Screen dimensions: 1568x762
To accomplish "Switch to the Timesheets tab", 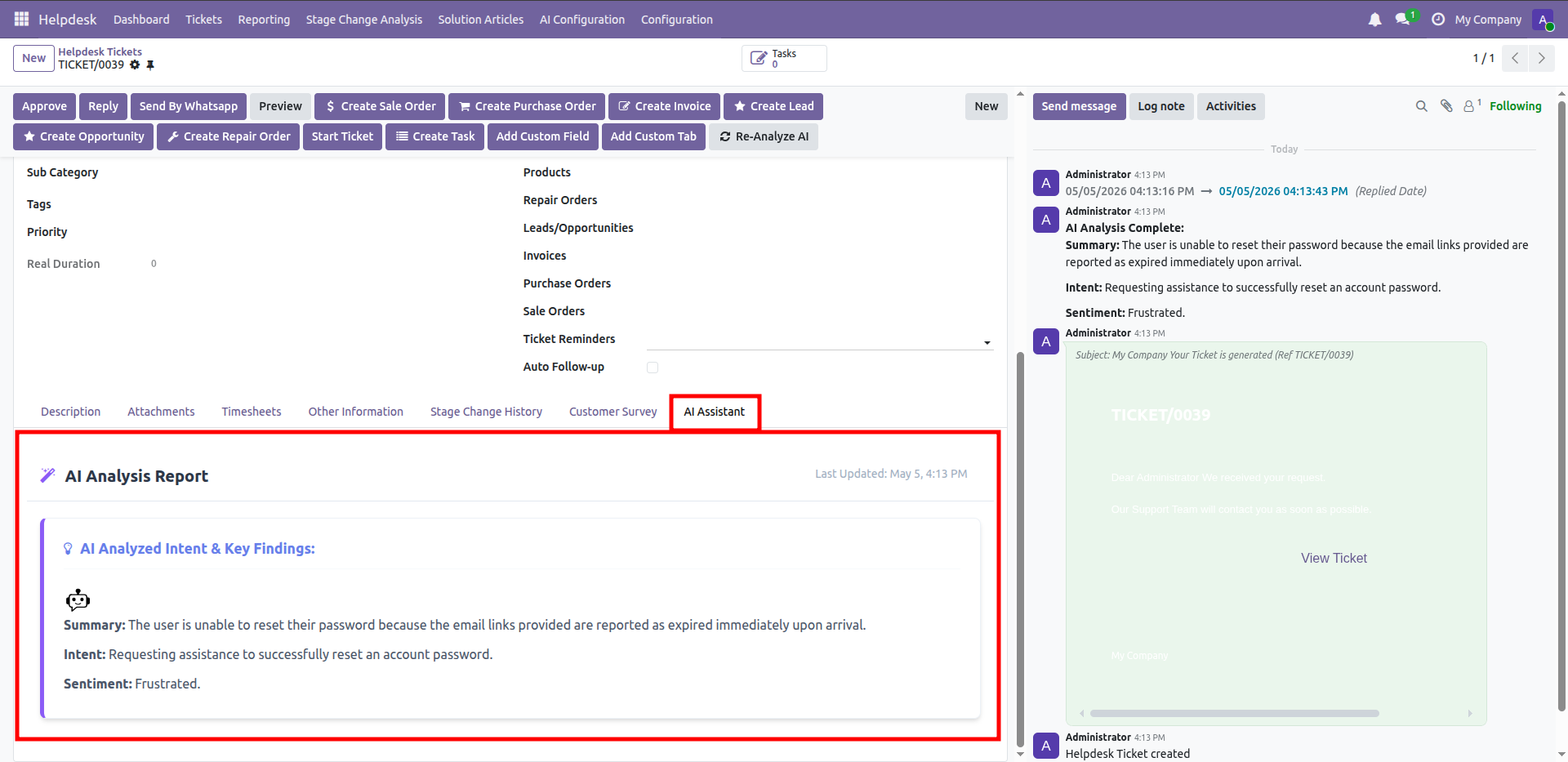I will tap(252, 412).
